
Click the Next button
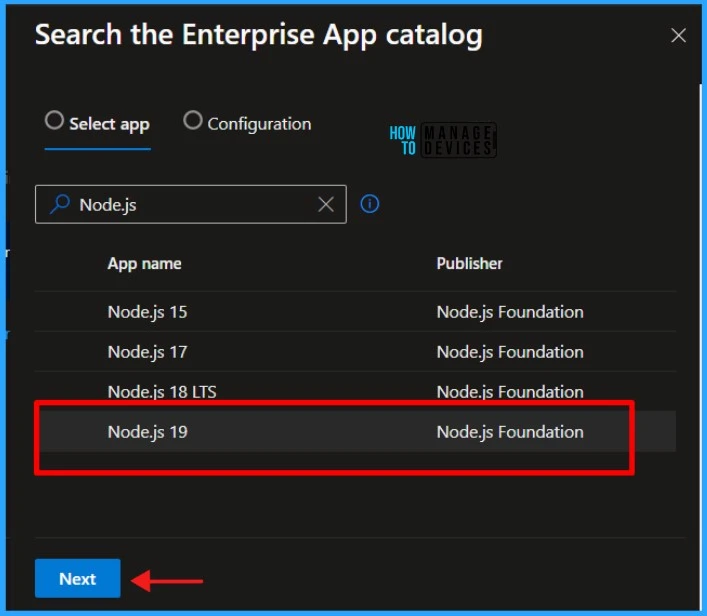78,578
